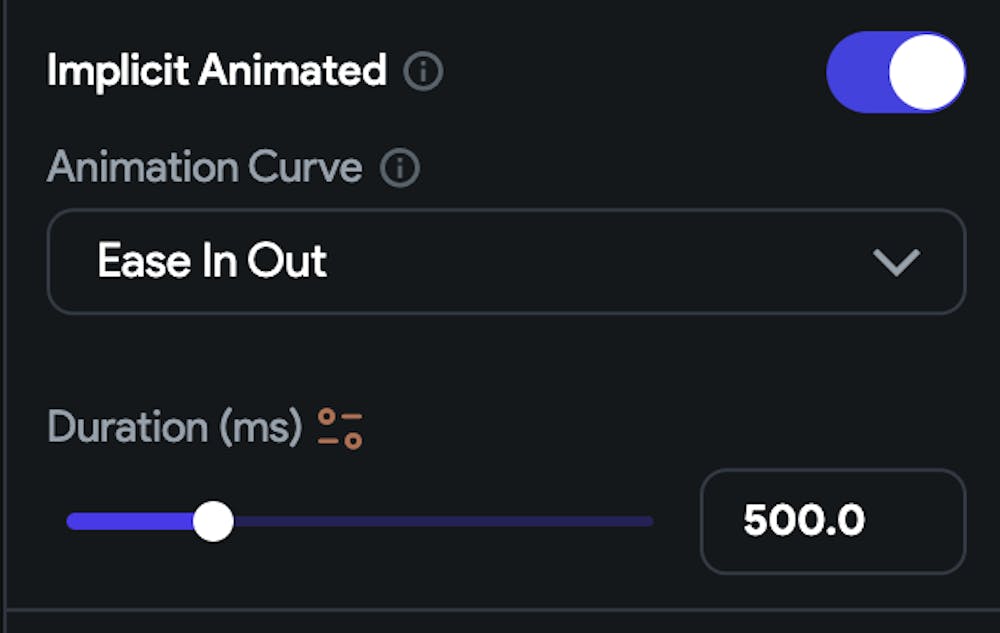Click the Duration (ms) label
Viewport: 1000px width, 633px height.
[x=174, y=428]
